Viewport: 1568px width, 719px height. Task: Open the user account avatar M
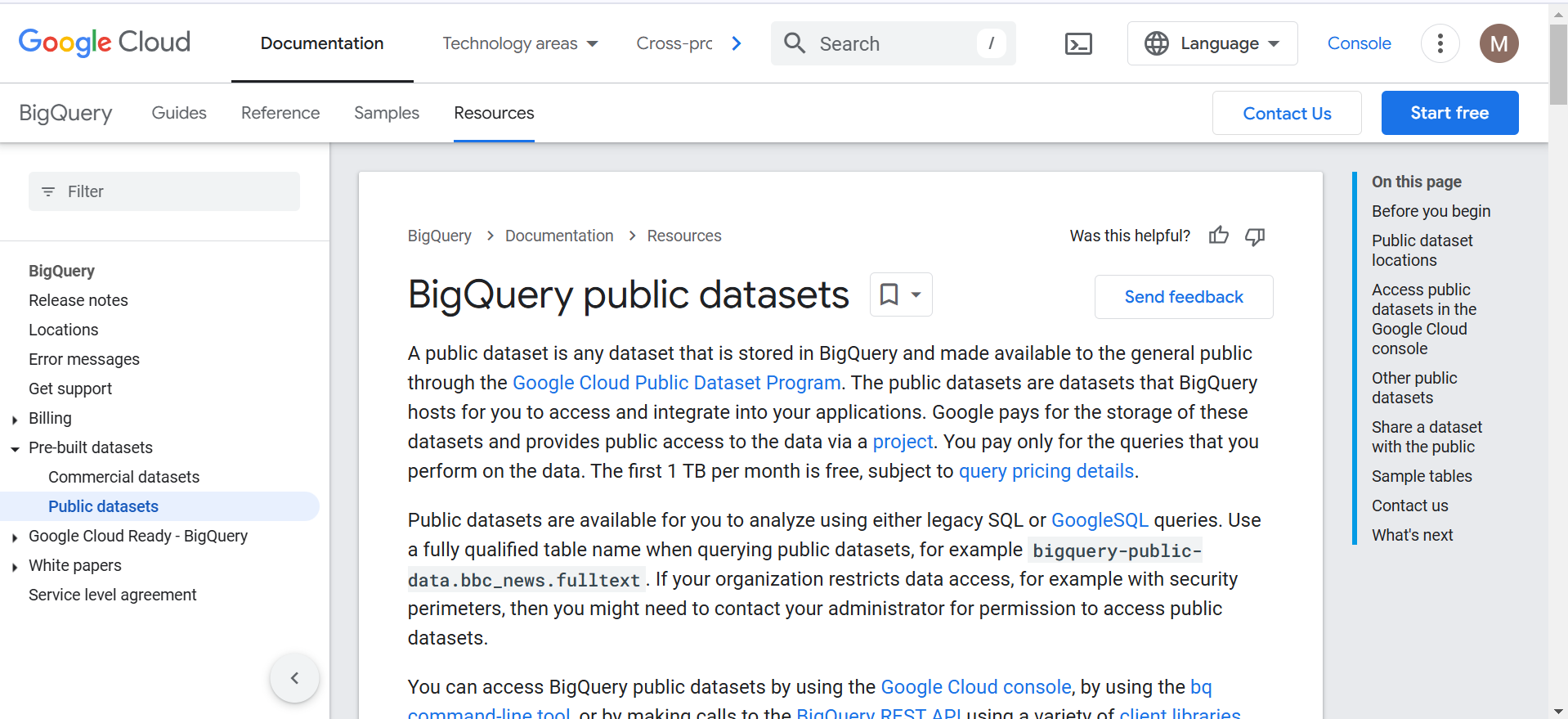1499,43
